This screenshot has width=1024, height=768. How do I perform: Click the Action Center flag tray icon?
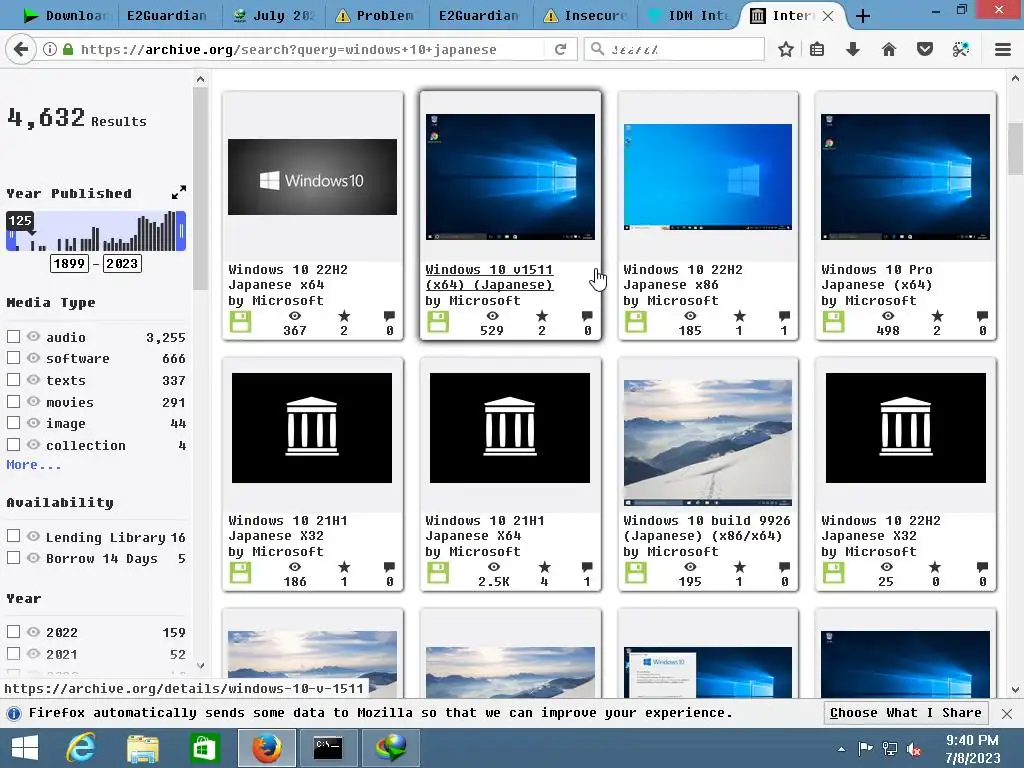pyautogui.click(x=865, y=749)
